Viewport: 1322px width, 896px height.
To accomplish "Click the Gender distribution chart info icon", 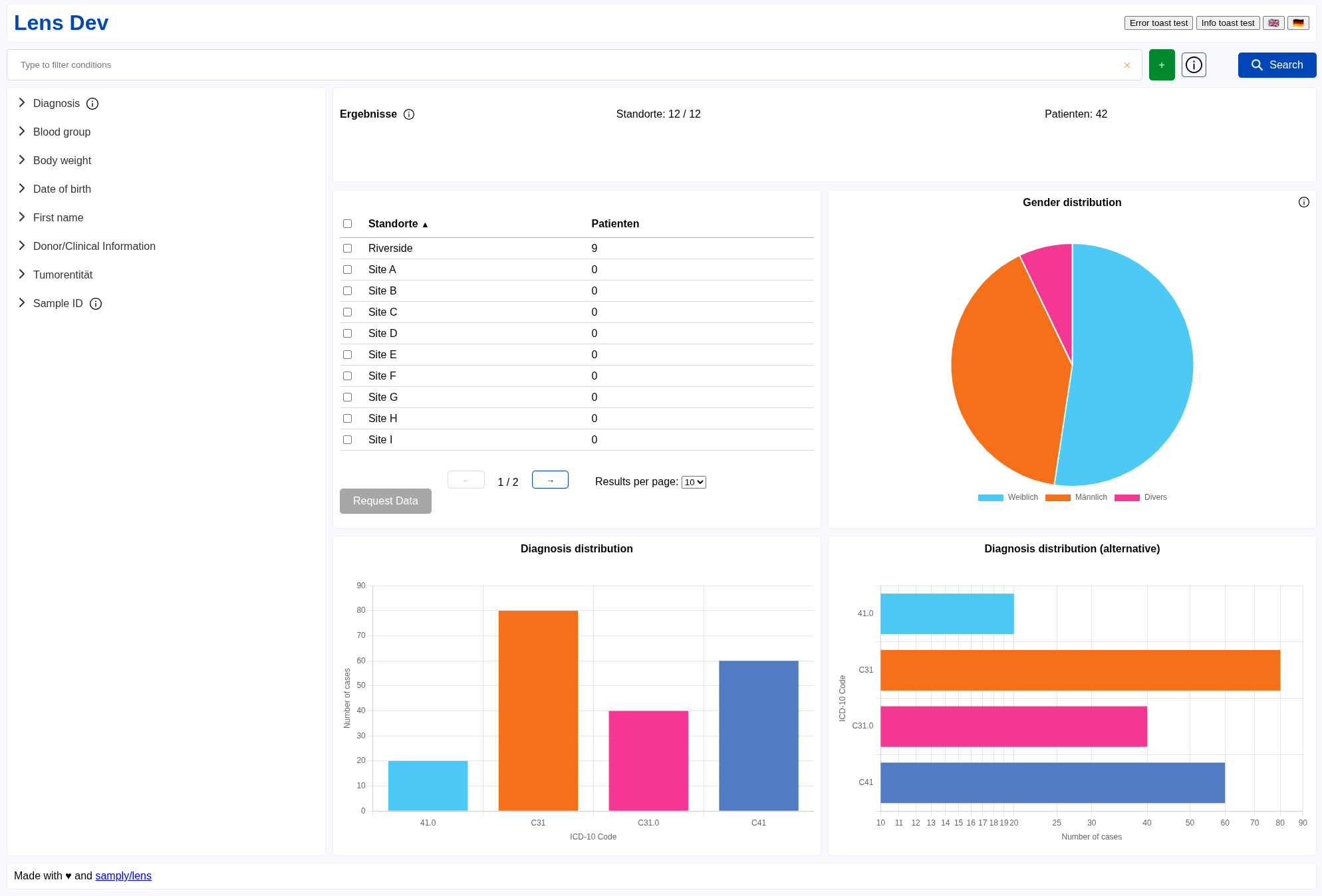I will click(1303, 202).
